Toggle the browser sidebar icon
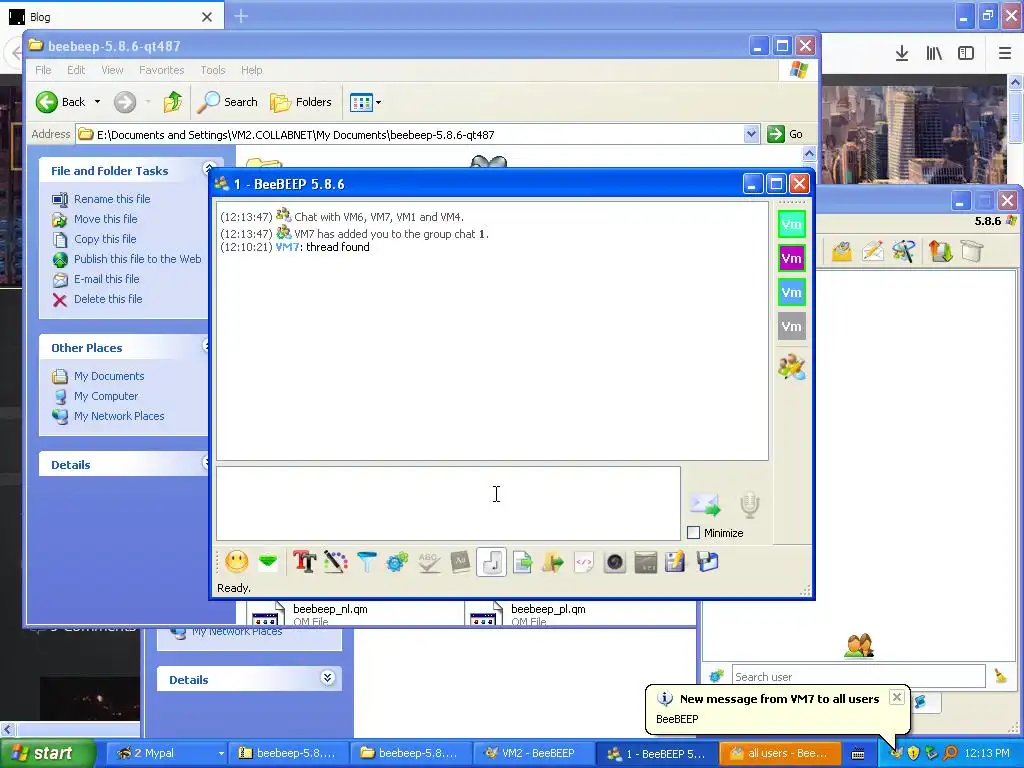The height and width of the screenshot is (768, 1024). click(x=966, y=54)
